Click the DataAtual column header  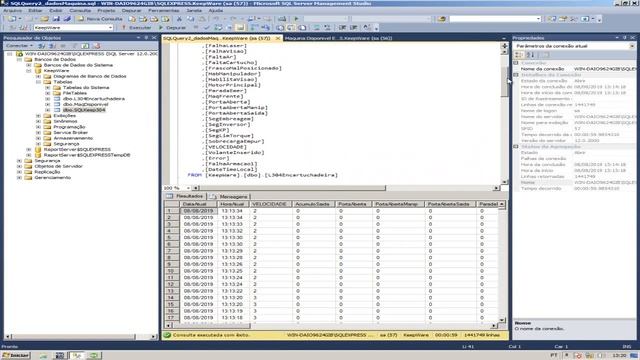198,204
